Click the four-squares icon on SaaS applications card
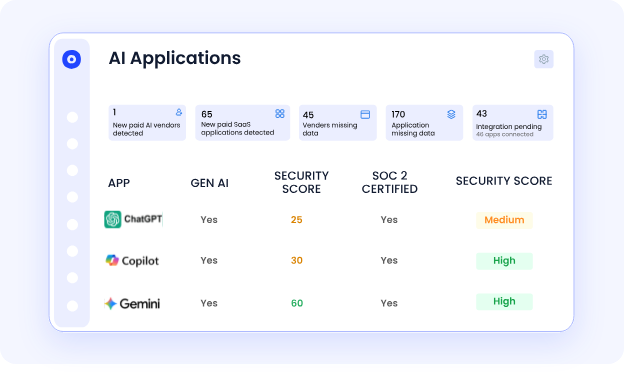This screenshot has width=624, height=372. (x=280, y=114)
